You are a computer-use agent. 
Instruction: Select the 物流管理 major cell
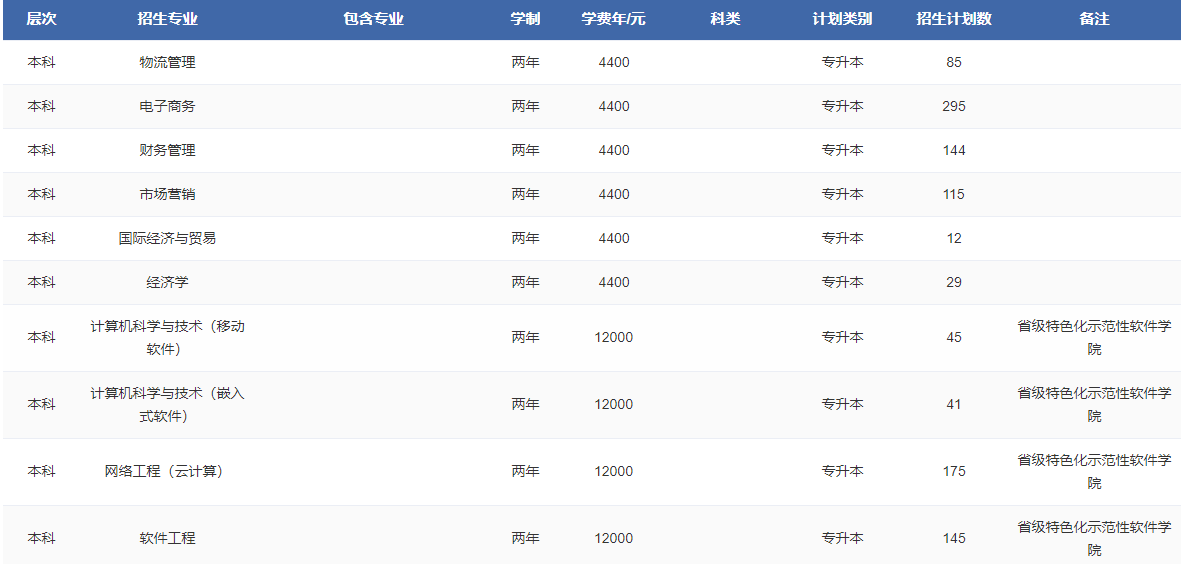click(167, 62)
